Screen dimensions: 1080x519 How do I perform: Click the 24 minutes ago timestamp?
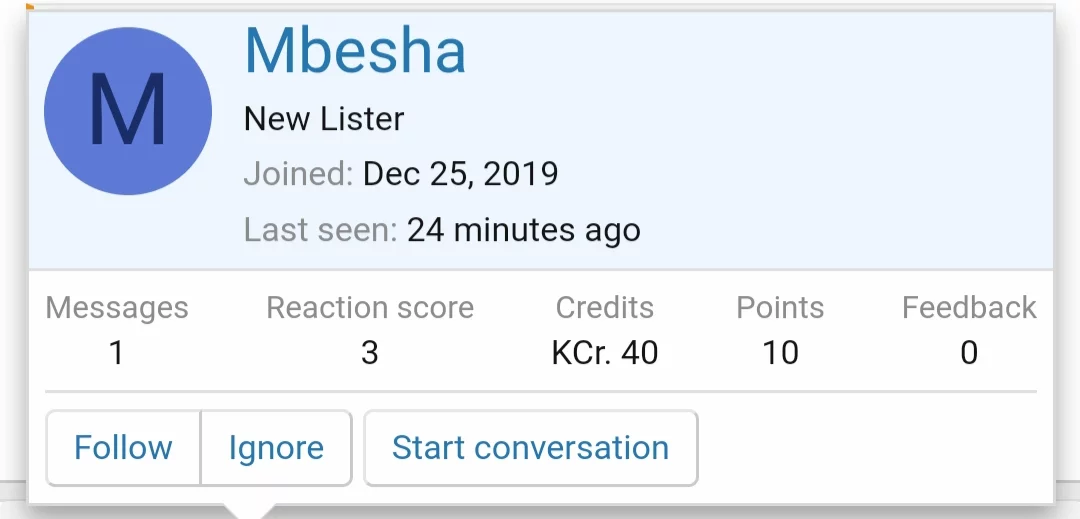coord(523,230)
